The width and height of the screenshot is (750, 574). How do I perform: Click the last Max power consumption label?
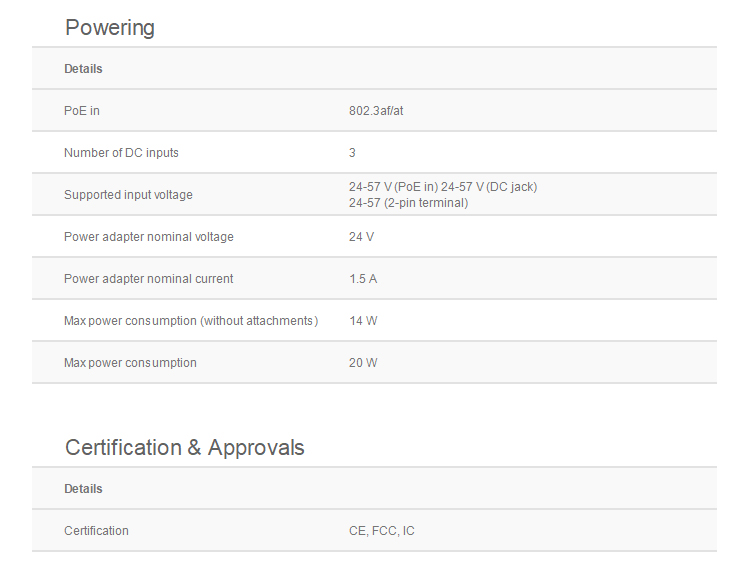(x=130, y=363)
